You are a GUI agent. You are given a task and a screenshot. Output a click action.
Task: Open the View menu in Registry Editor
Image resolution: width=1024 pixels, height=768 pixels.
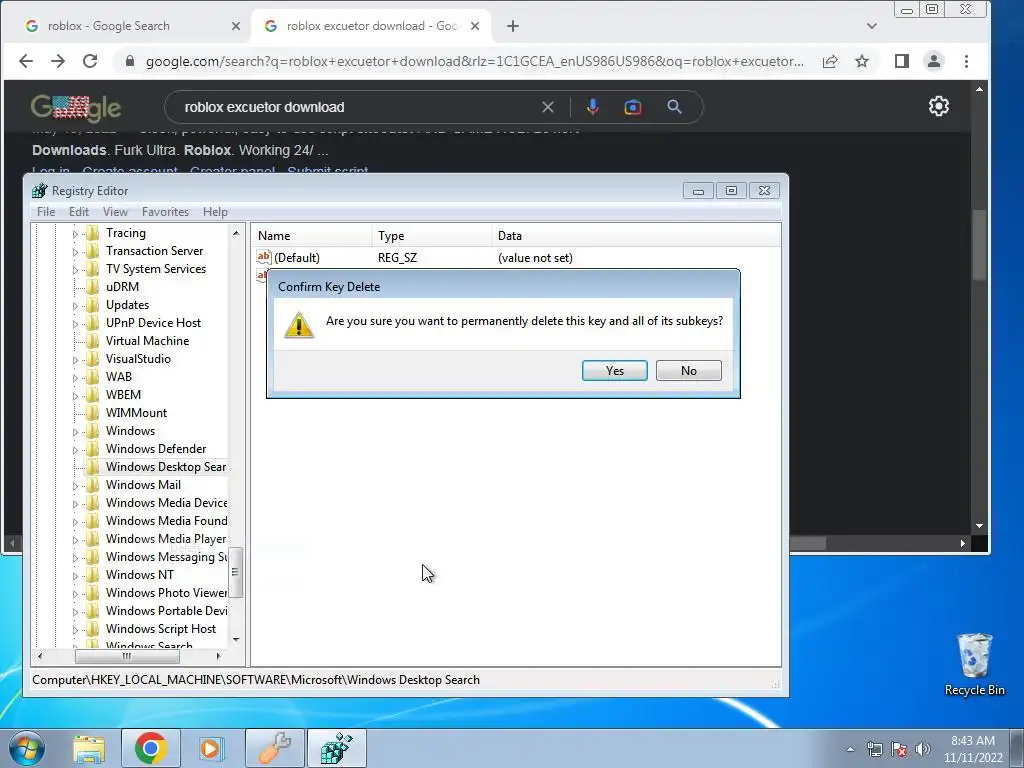(115, 212)
